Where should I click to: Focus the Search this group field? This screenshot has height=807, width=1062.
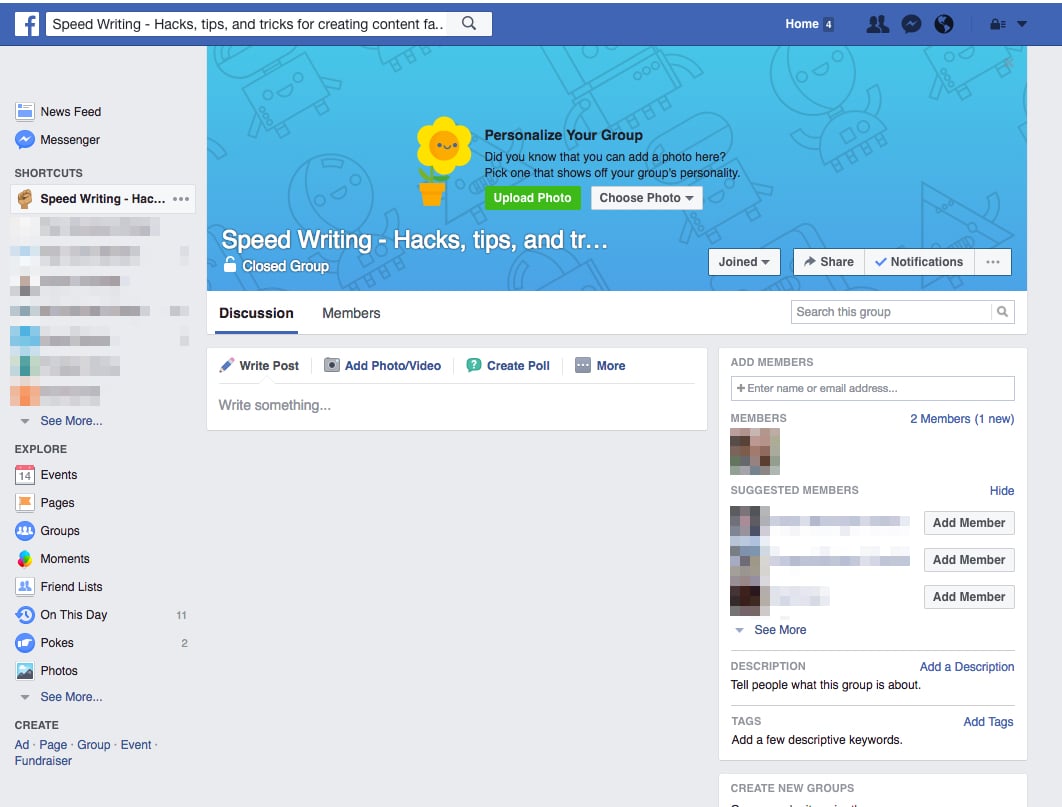[x=891, y=312]
